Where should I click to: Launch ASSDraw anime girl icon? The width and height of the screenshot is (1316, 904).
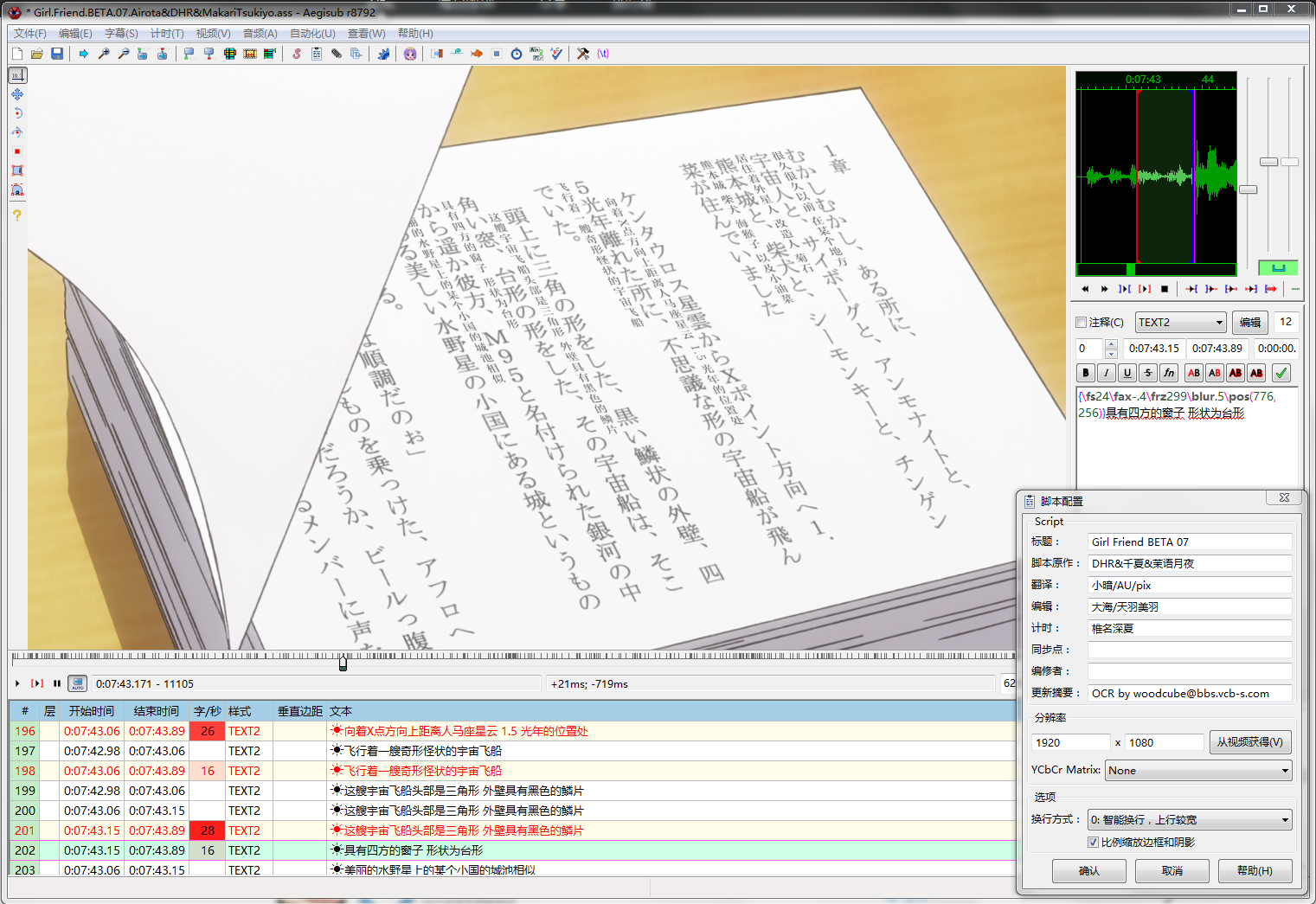[410, 54]
